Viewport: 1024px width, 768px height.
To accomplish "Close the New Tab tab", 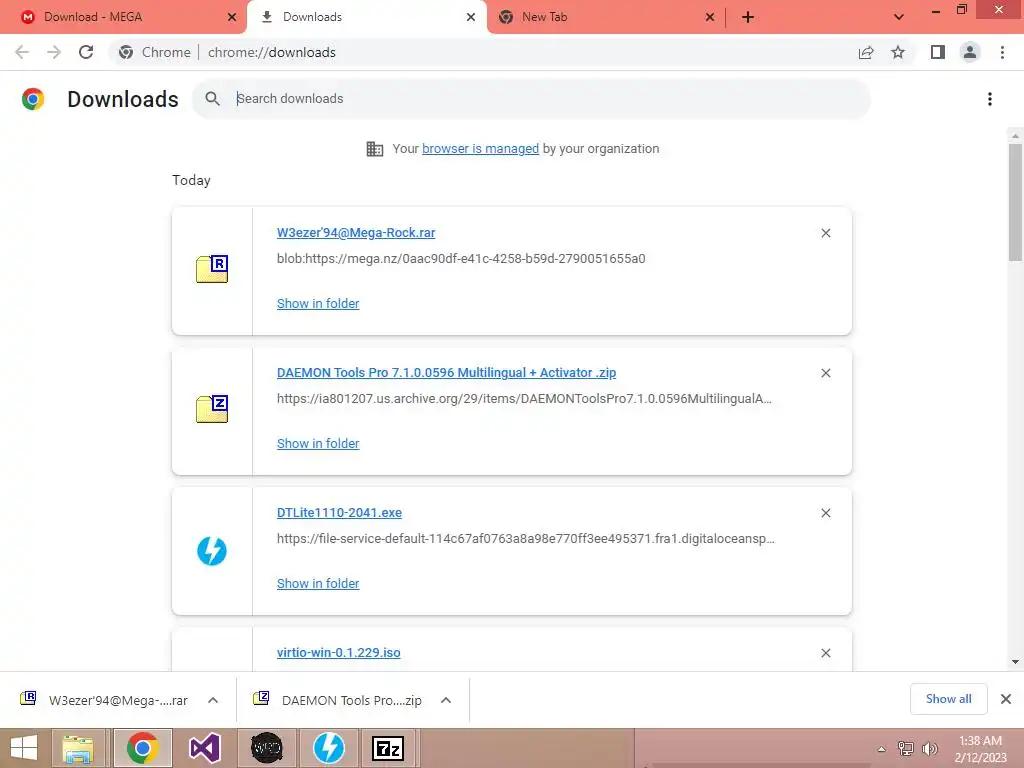I will click(710, 17).
